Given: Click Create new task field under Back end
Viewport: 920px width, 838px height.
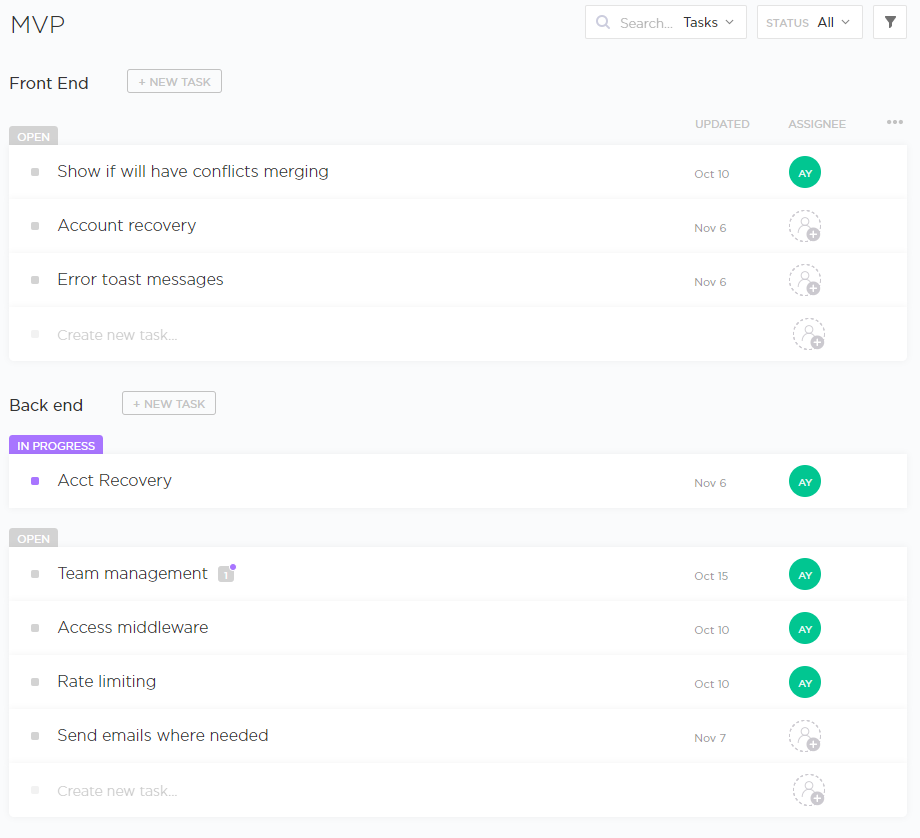Looking at the screenshot, I should [x=117, y=790].
